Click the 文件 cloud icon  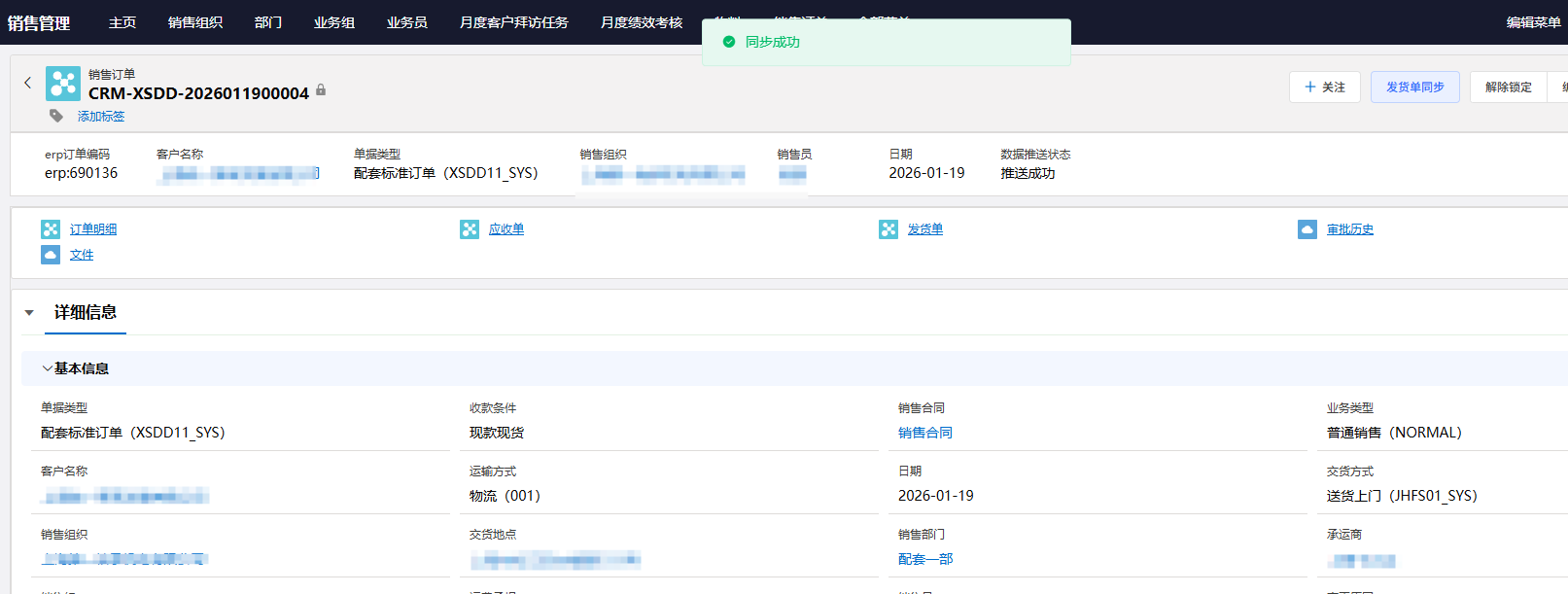click(x=51, y=255)
